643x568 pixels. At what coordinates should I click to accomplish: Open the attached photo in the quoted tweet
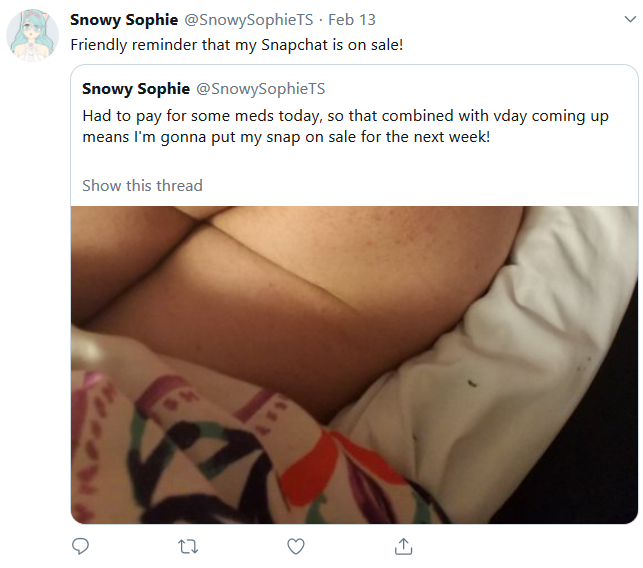pyautogui.click(x=354, y=365)
